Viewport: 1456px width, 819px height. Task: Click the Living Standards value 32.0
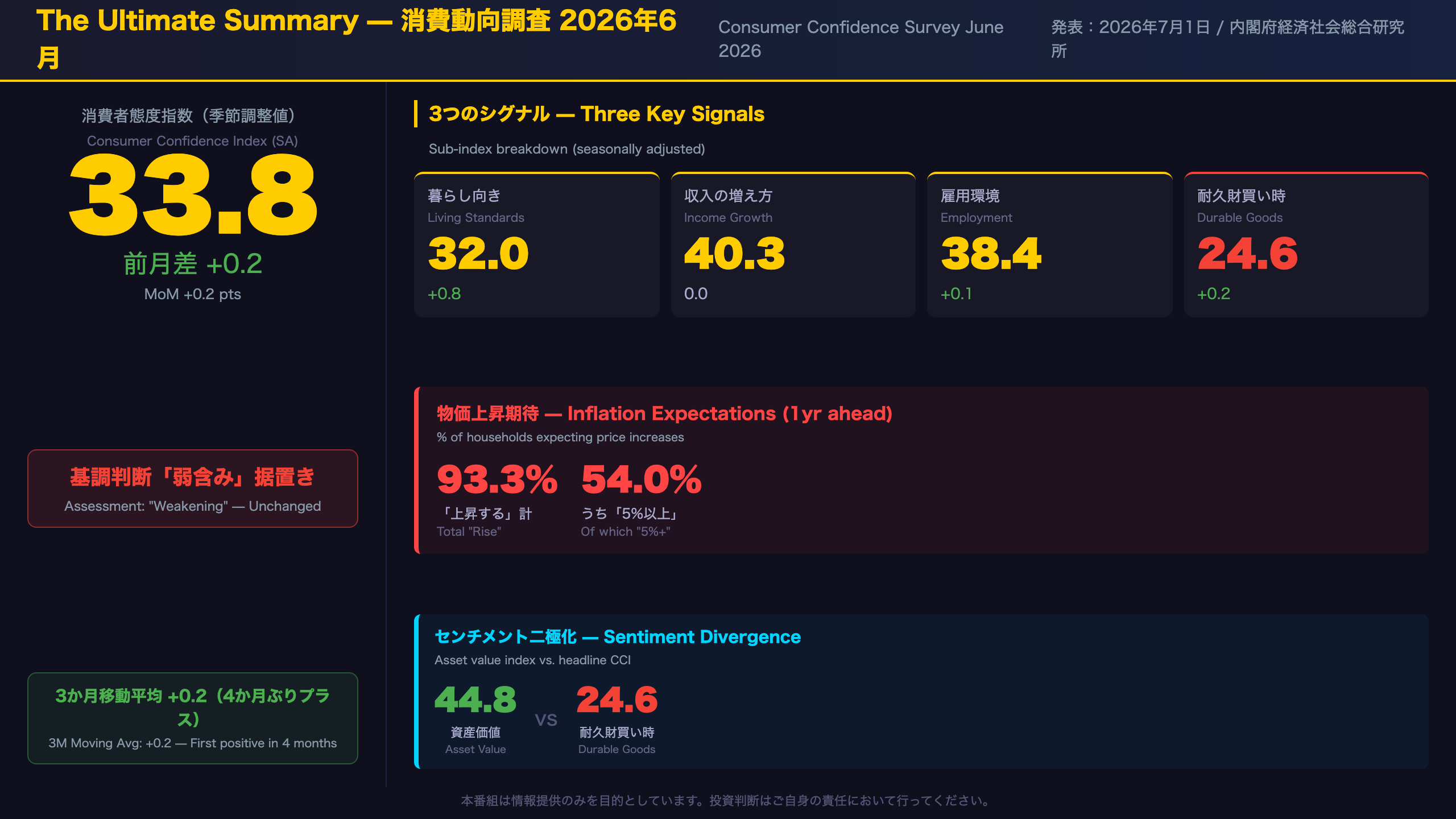point(478,254)
